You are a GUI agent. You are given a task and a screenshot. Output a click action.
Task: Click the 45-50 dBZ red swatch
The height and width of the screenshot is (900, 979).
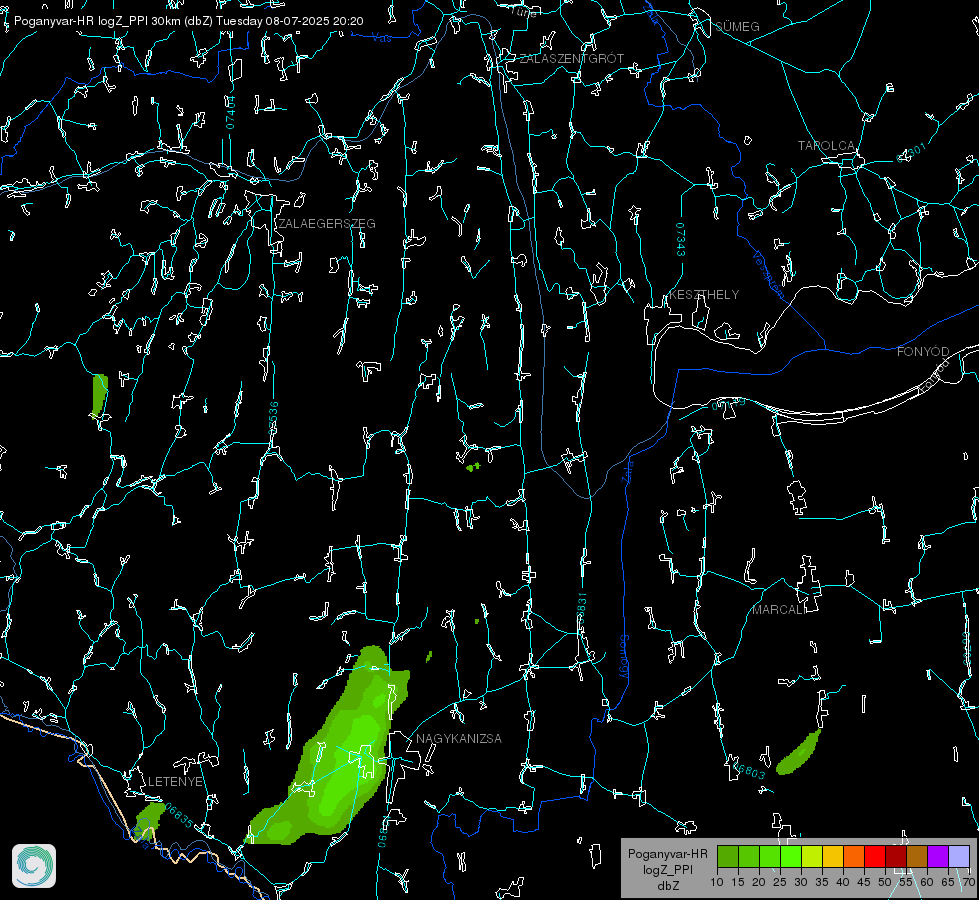(875, 856)
